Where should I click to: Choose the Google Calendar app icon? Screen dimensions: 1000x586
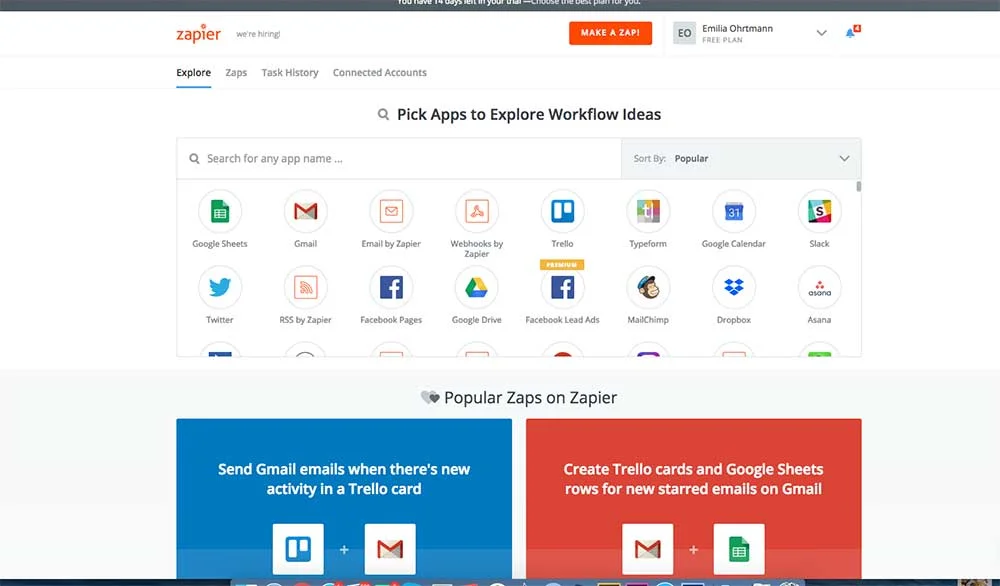click(x=733, y=211)
